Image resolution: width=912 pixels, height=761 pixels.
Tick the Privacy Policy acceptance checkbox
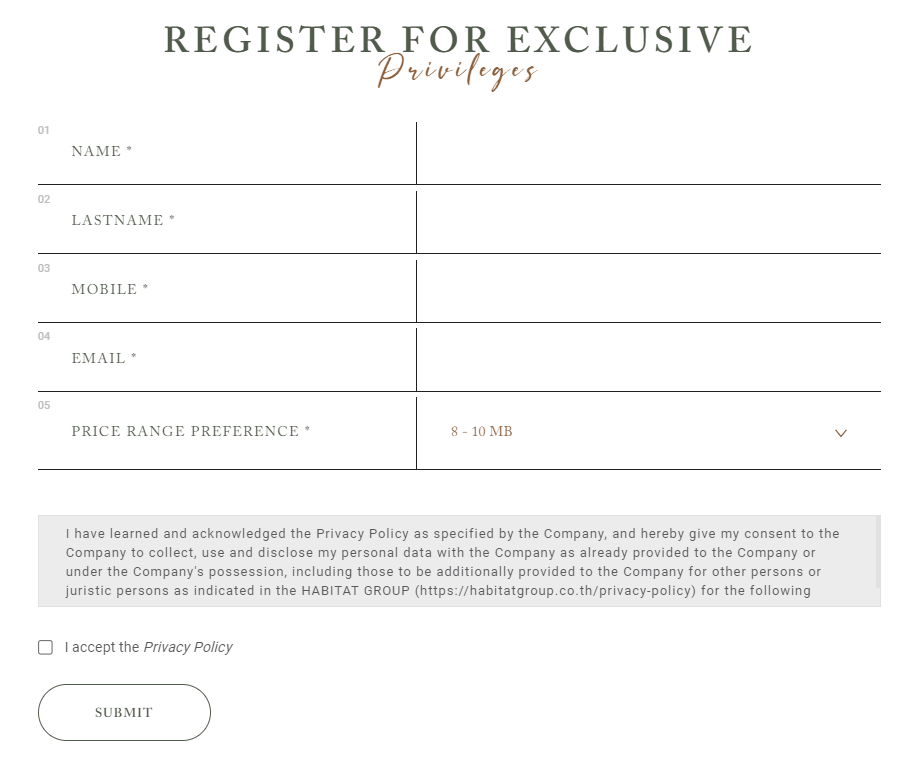coord(46,647)
